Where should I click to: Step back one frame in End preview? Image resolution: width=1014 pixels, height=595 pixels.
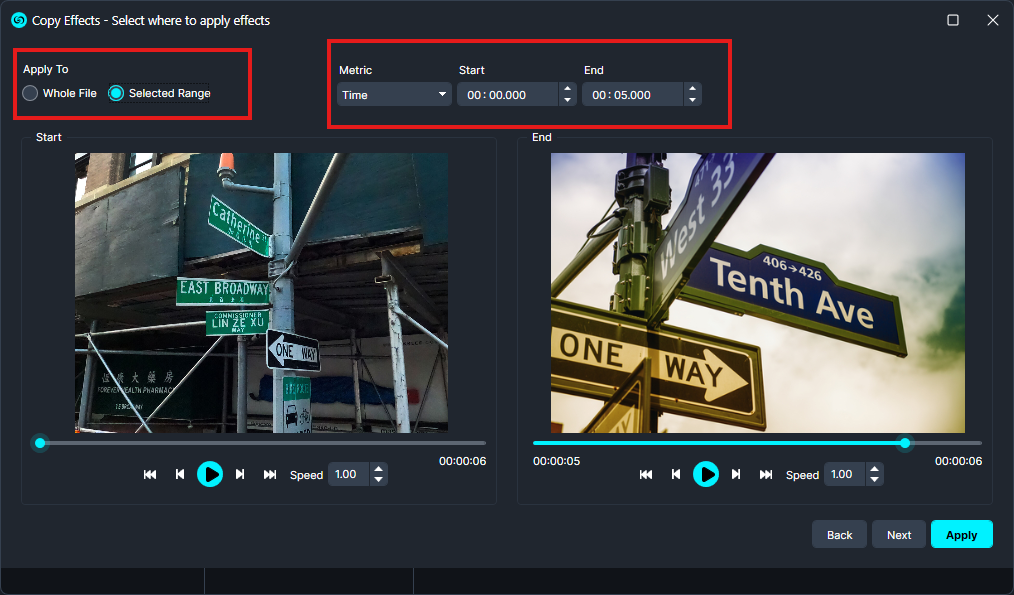pyautogui.click(x=676, y=474)
